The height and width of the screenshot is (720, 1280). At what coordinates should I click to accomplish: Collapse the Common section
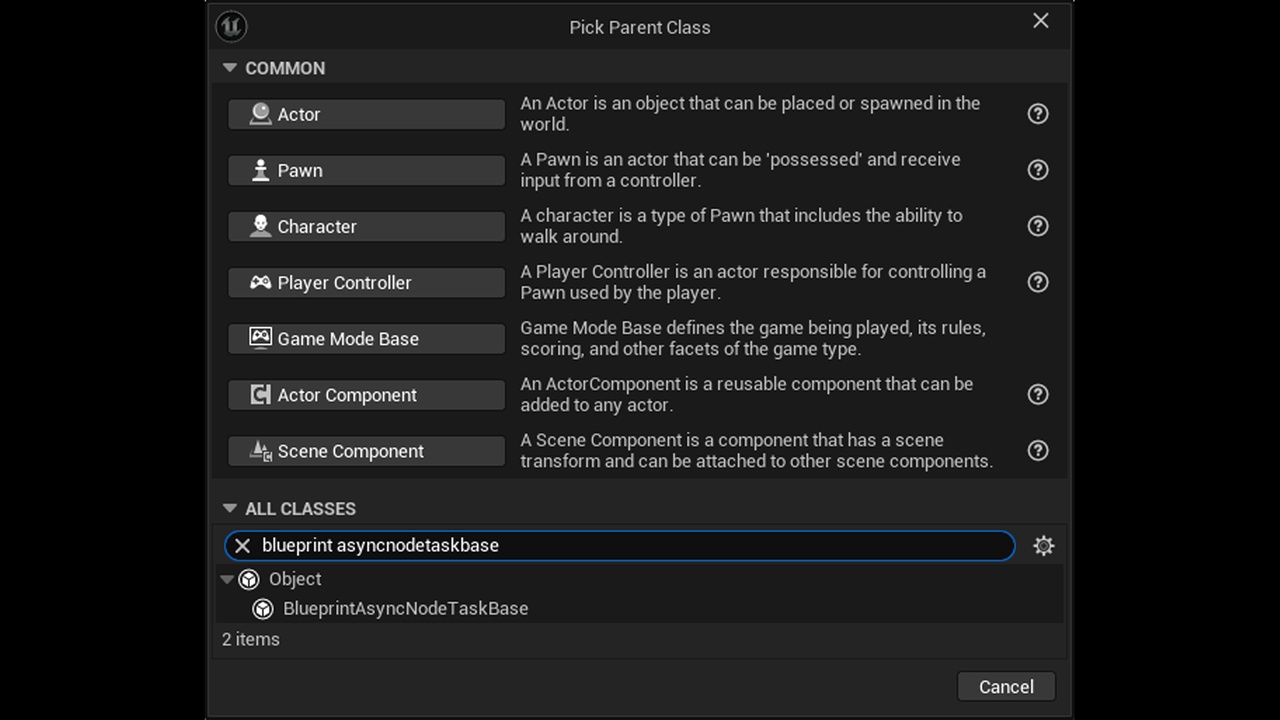pyautogui.click(x=230, y=68)
